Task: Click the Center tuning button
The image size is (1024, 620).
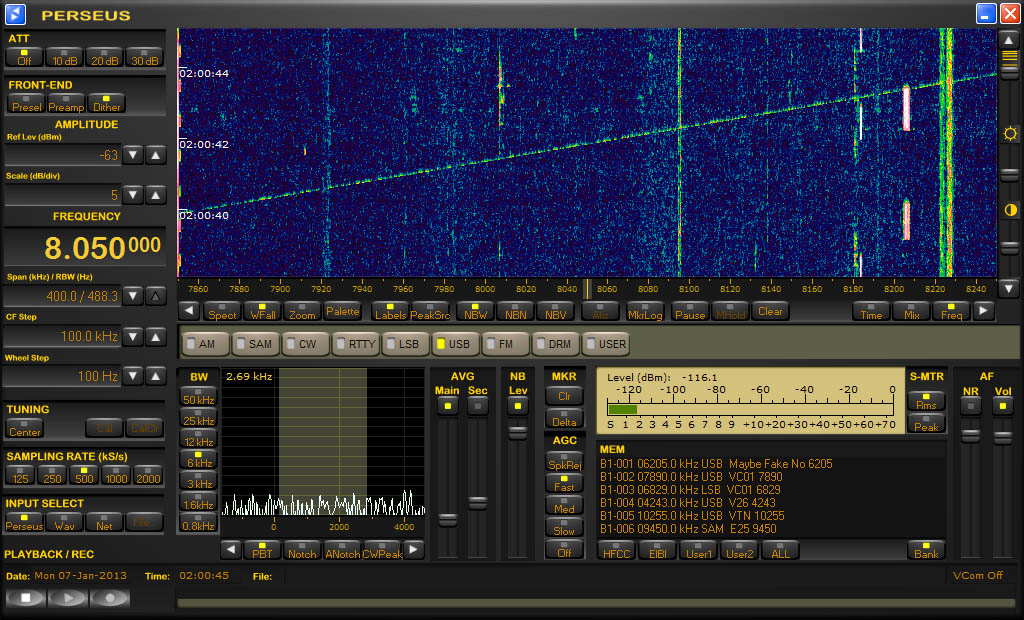Action: pyautogui.click(x=25, y=429)
